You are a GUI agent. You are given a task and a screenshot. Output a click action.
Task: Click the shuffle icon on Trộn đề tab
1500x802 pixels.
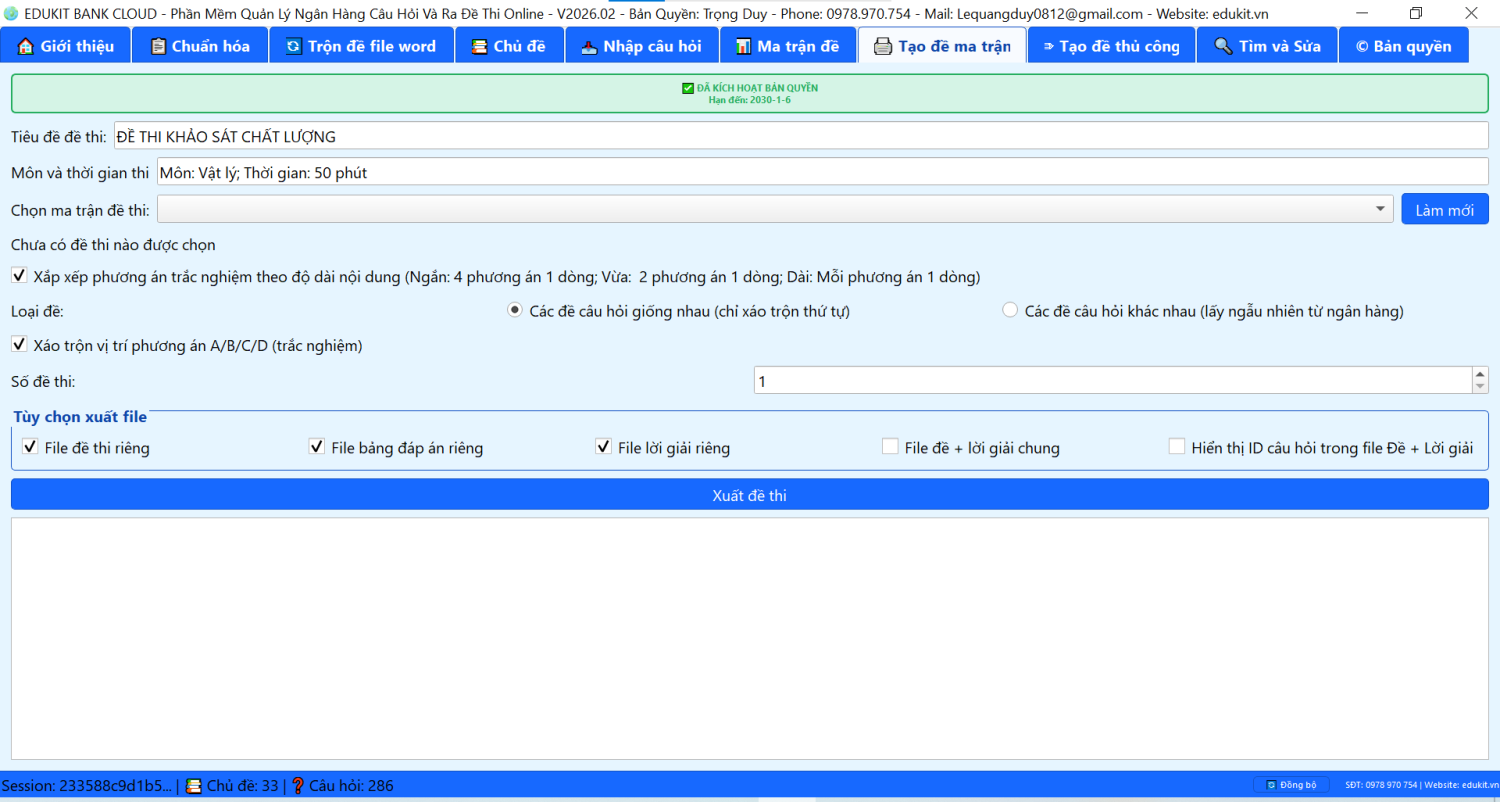pyautogui.click(x=293, y=47)
